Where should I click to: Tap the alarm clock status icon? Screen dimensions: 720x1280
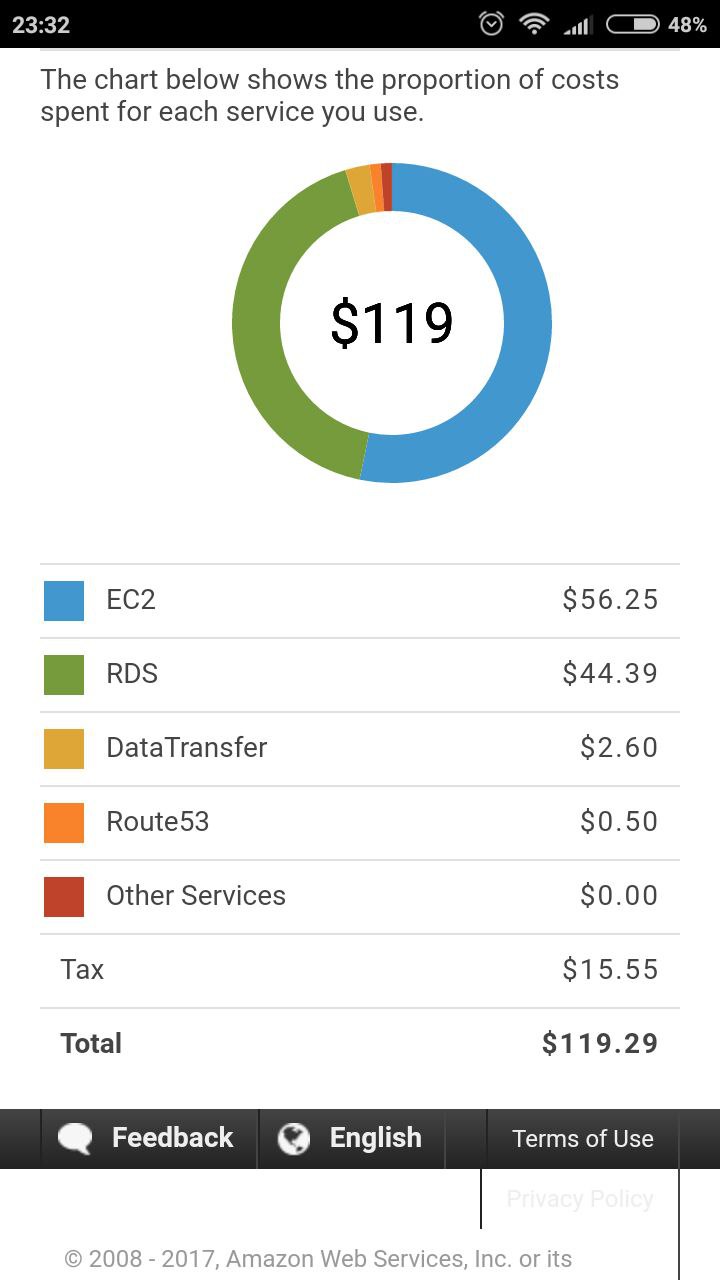491,24
